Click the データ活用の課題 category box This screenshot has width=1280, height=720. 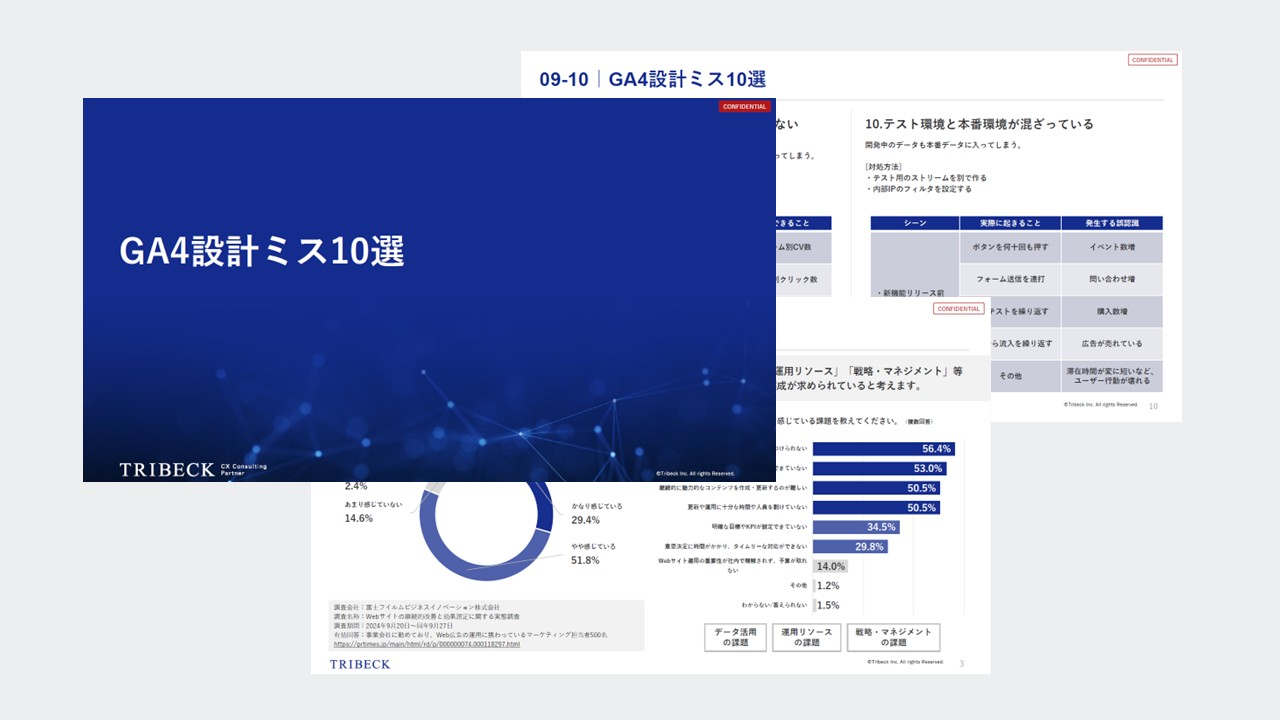(x=734, y=637)
